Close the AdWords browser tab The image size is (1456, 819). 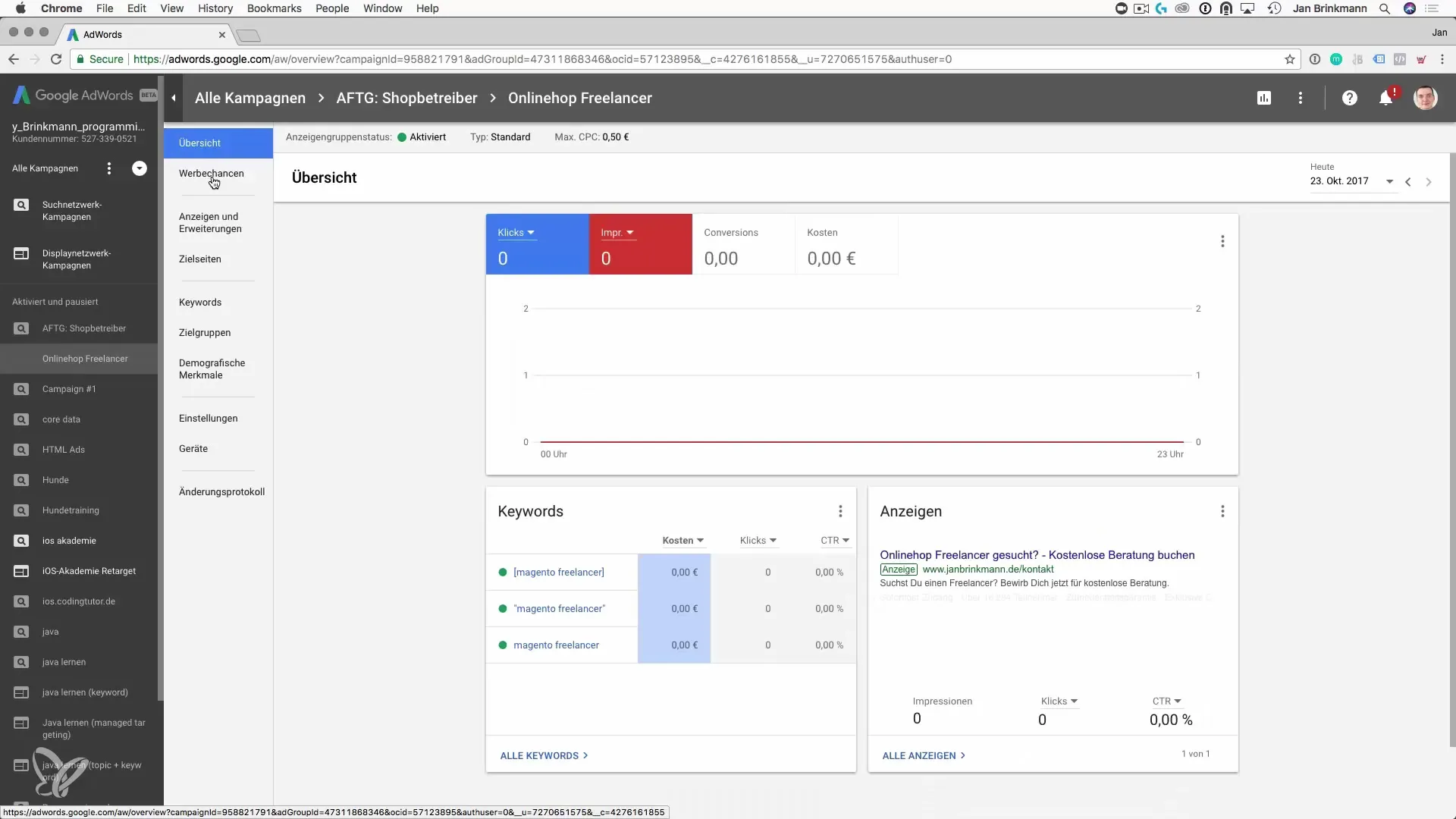point(222,35)
